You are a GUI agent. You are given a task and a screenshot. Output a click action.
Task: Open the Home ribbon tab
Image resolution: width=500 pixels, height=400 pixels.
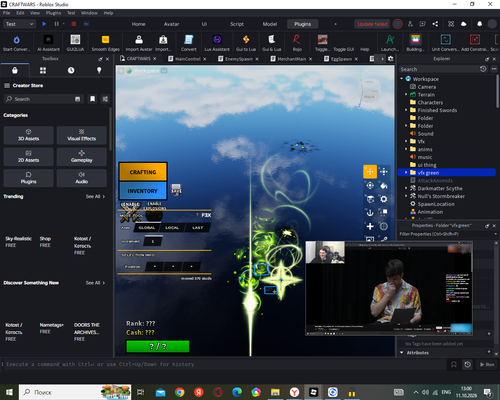[138, 24]
